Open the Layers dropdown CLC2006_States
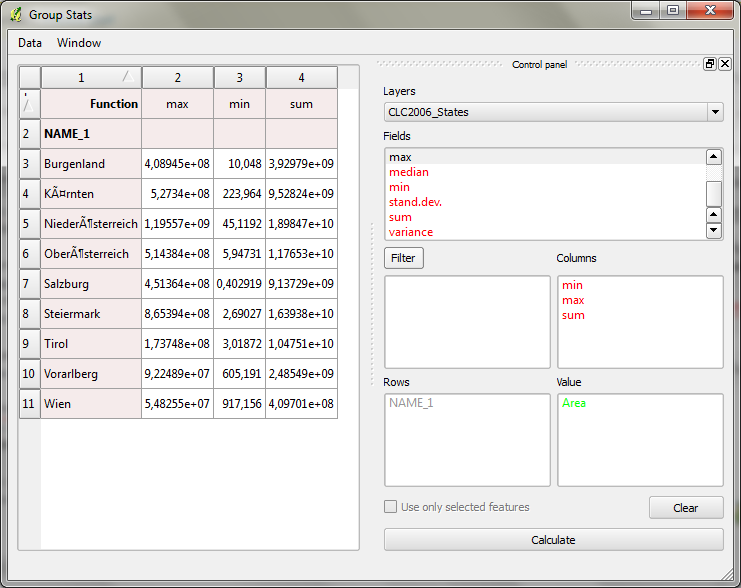The width and height of the screenshot is (741, 588). [x=553, y=112]
